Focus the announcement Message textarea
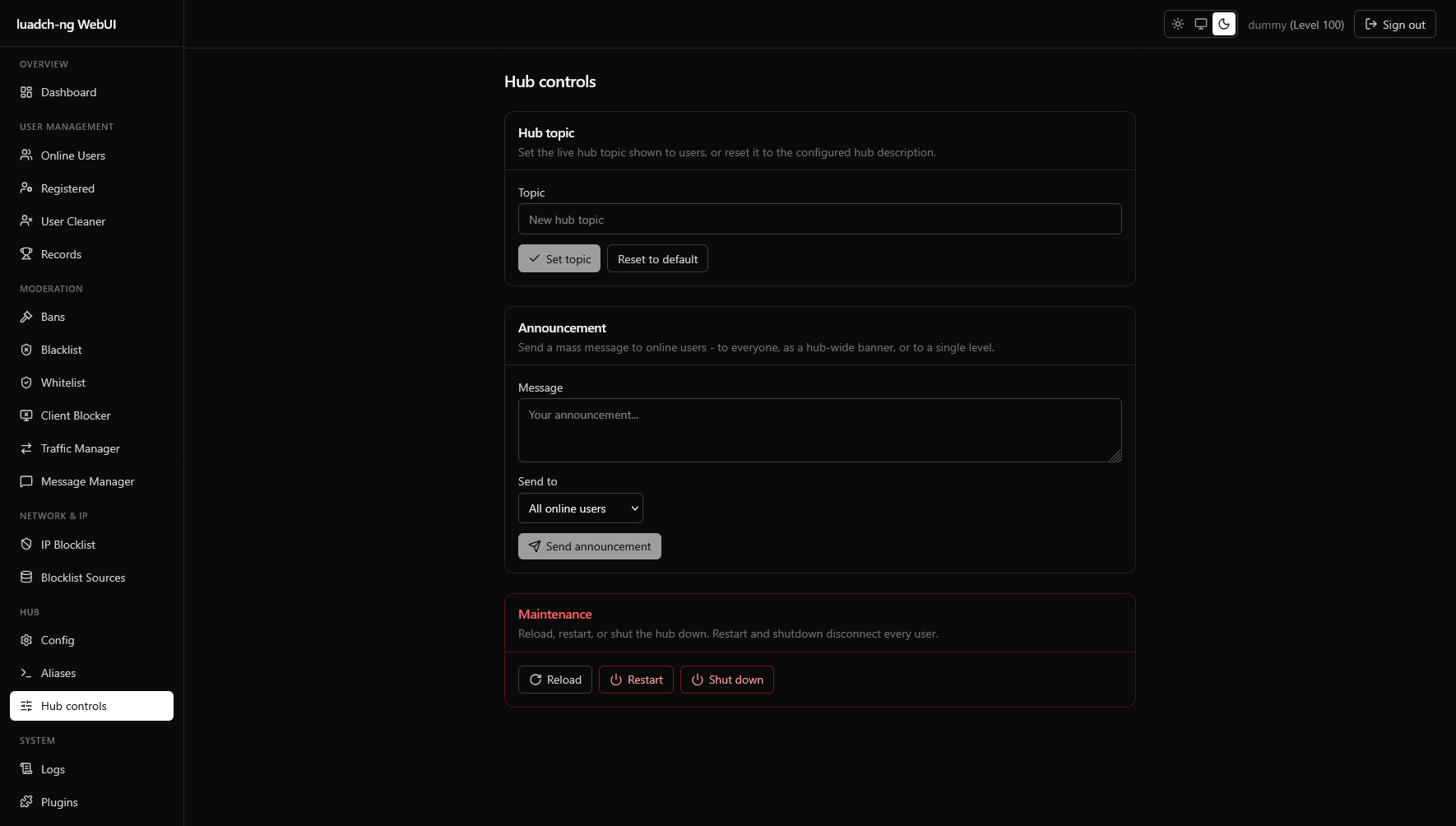Screen dimensions: 1456x826 point(820,430)
